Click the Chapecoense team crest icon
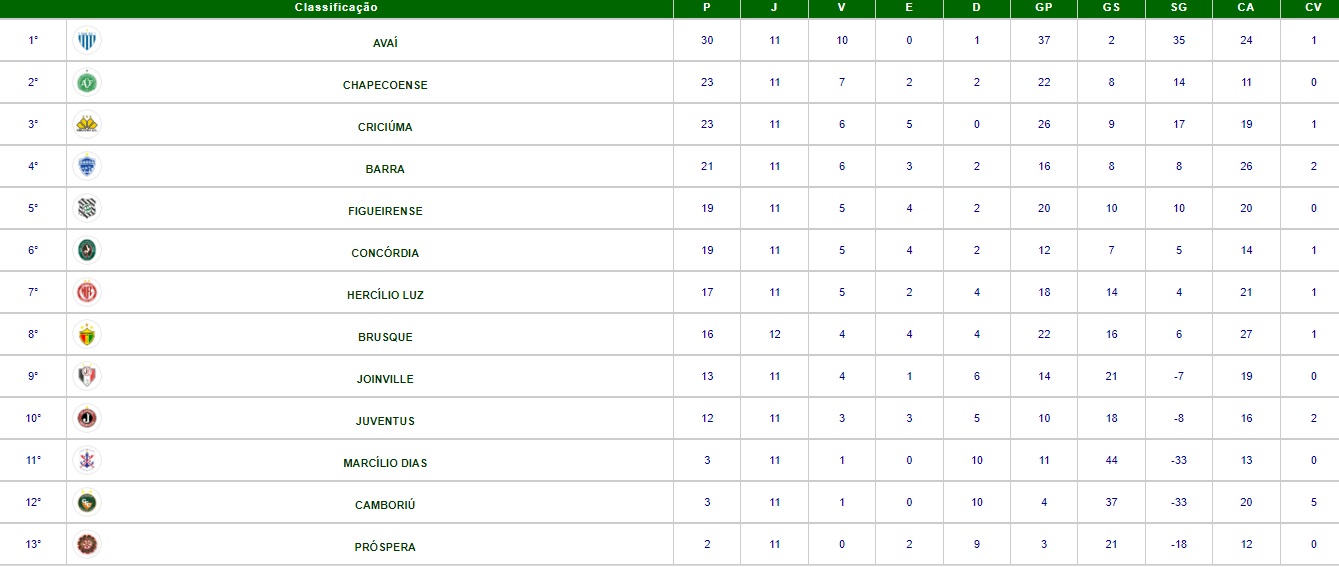The image size is (1339, 567). click(88, 82)
